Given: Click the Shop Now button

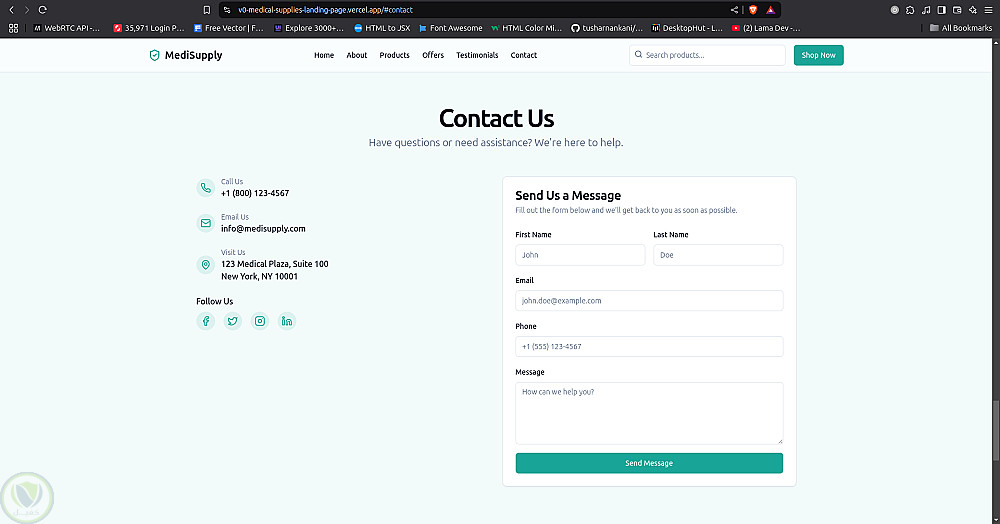Looking at the screenshot, I should (818, 55).
